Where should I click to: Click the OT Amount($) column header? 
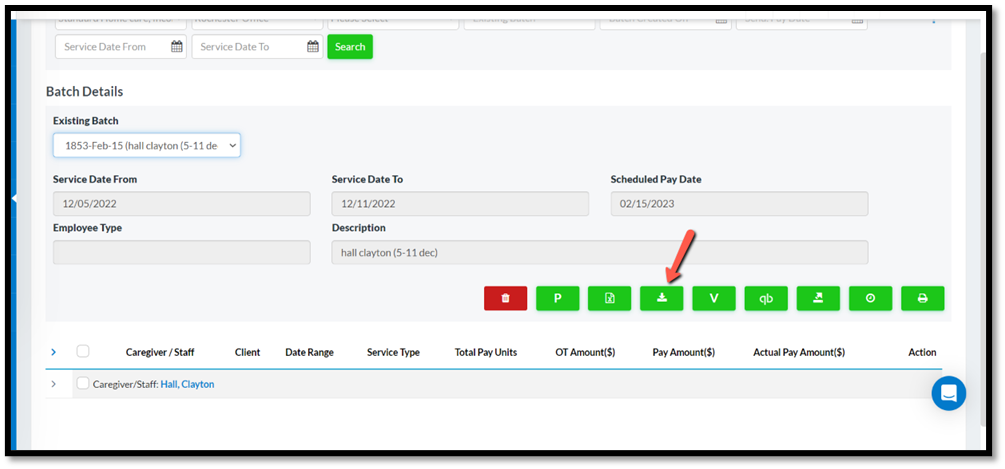click(x=585, y=352)
